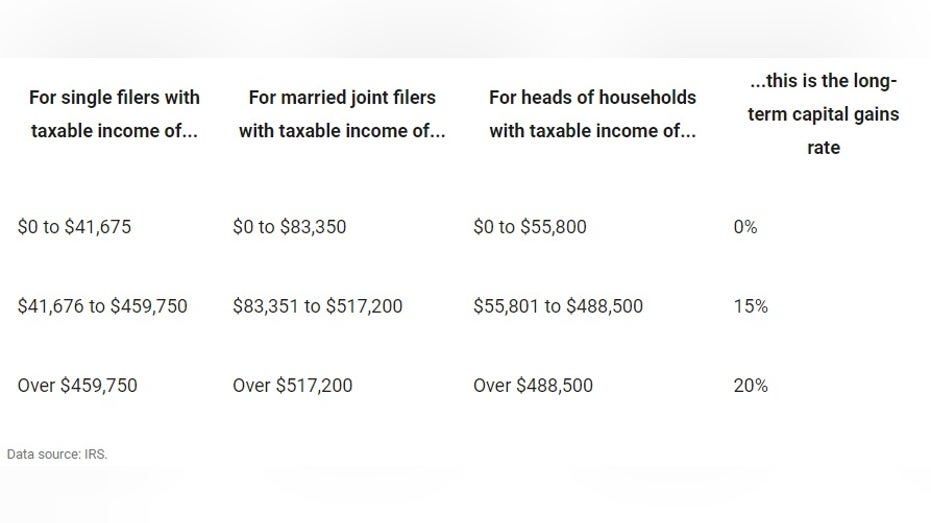Screen dimensions: 931x523
Task: Click the long-term capital gains rate header
Action: pyautogui.click(x=824, y=114)
